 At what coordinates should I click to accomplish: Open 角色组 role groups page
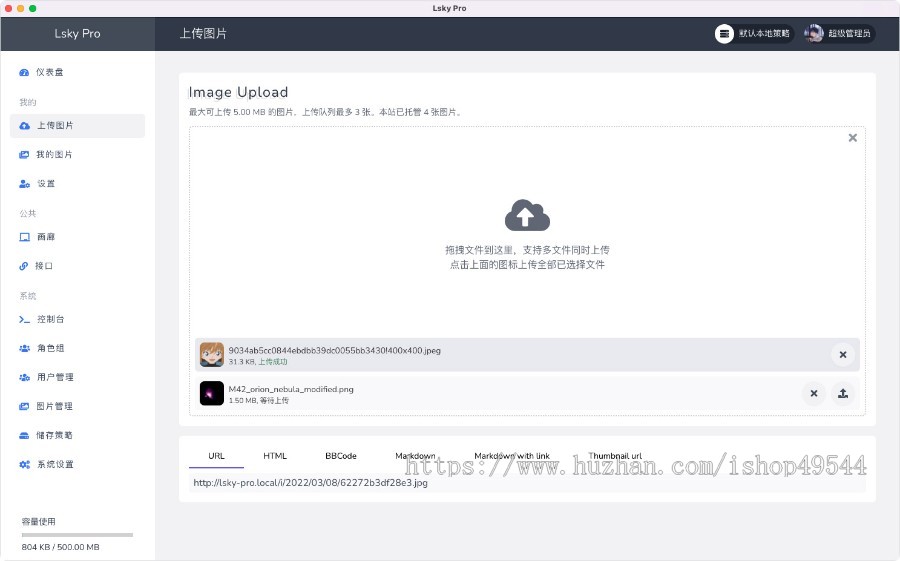pos(77,348)
